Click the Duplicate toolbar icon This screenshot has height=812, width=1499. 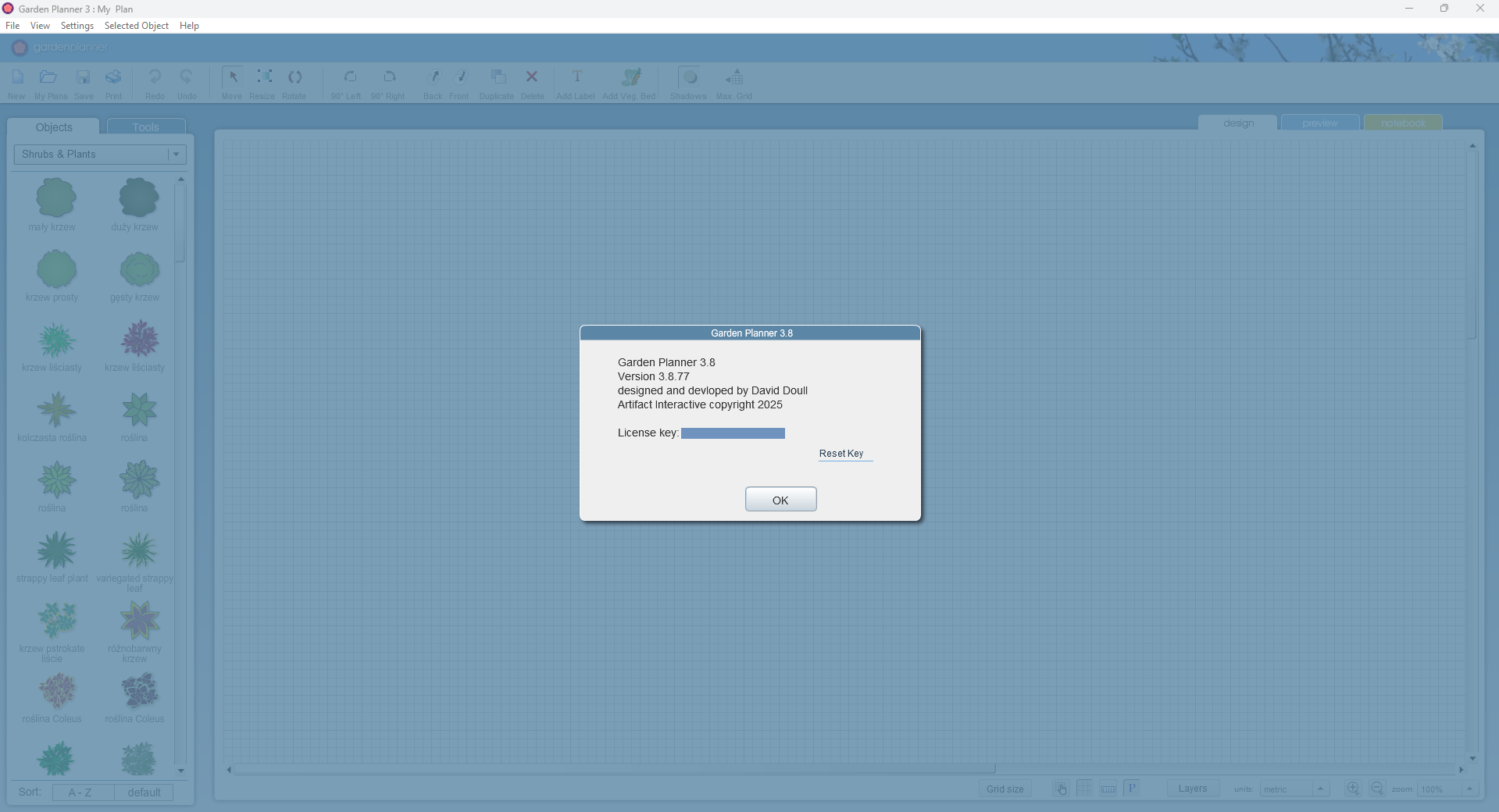(498, 77)
